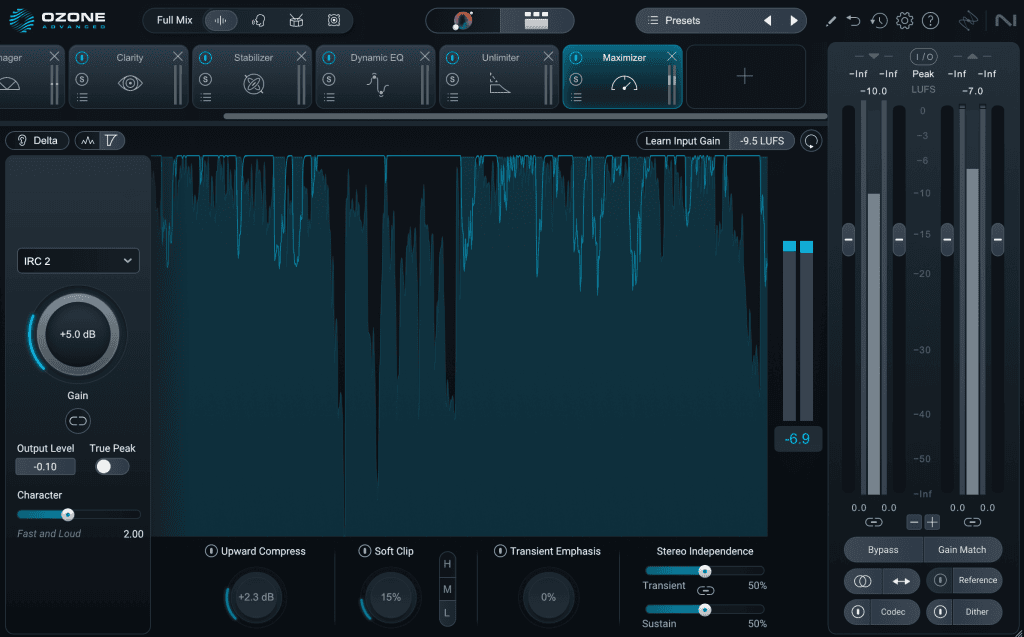Click the Gain Match button
Screen dimensions: 1024x637
962,549
